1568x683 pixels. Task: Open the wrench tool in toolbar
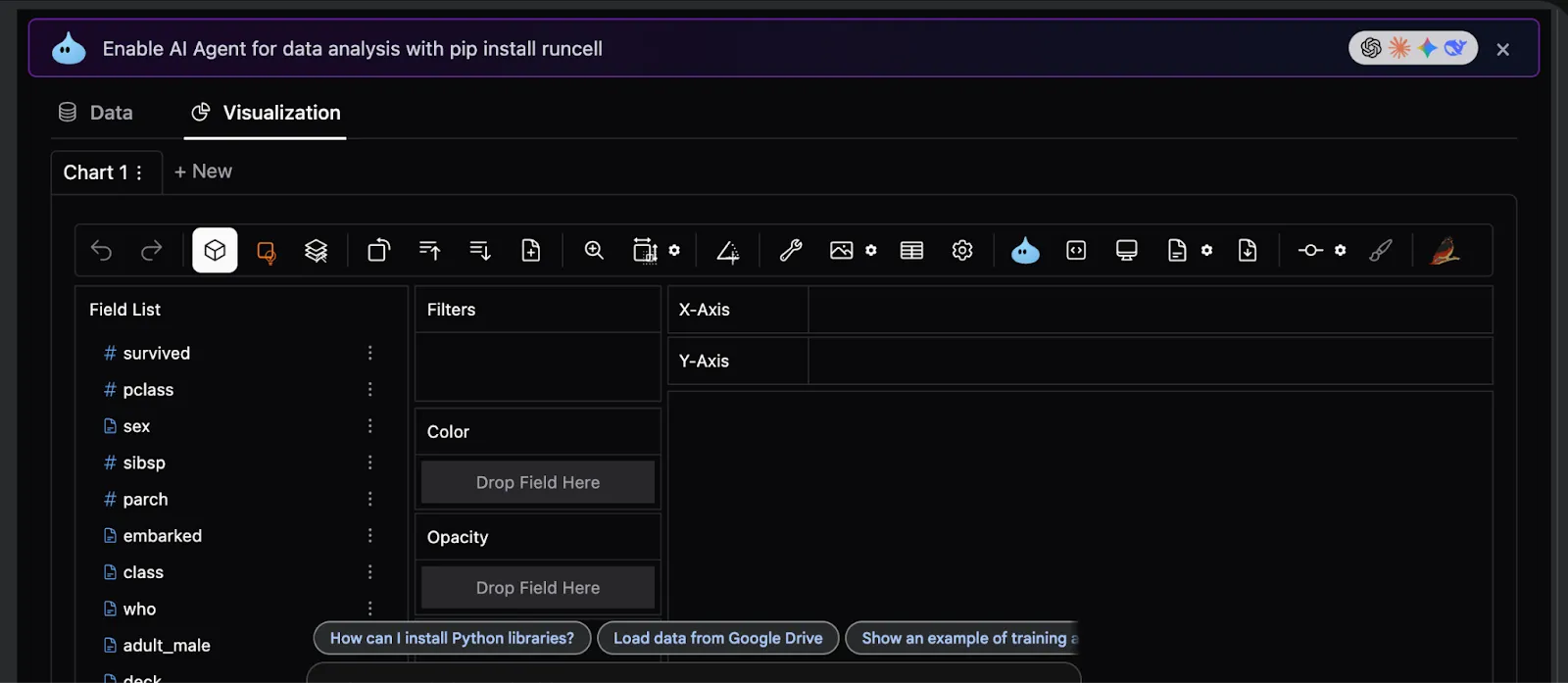pyautogui.click(x=791, y=251)
